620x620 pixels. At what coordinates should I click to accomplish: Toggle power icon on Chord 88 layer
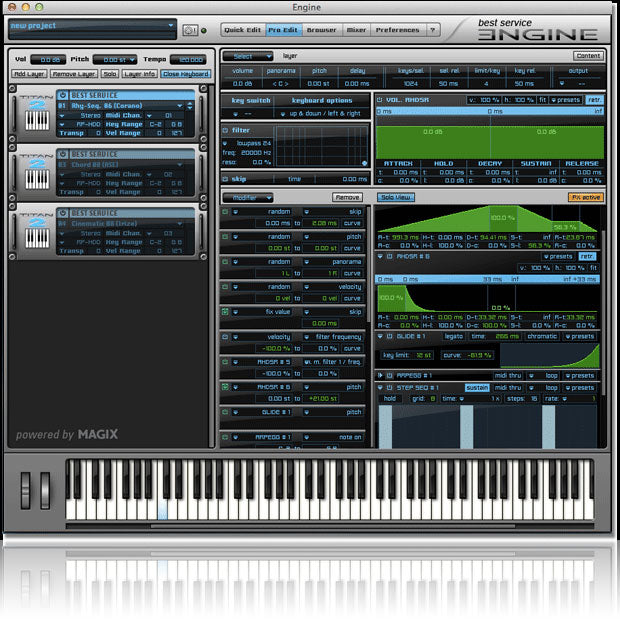(63, 154)
